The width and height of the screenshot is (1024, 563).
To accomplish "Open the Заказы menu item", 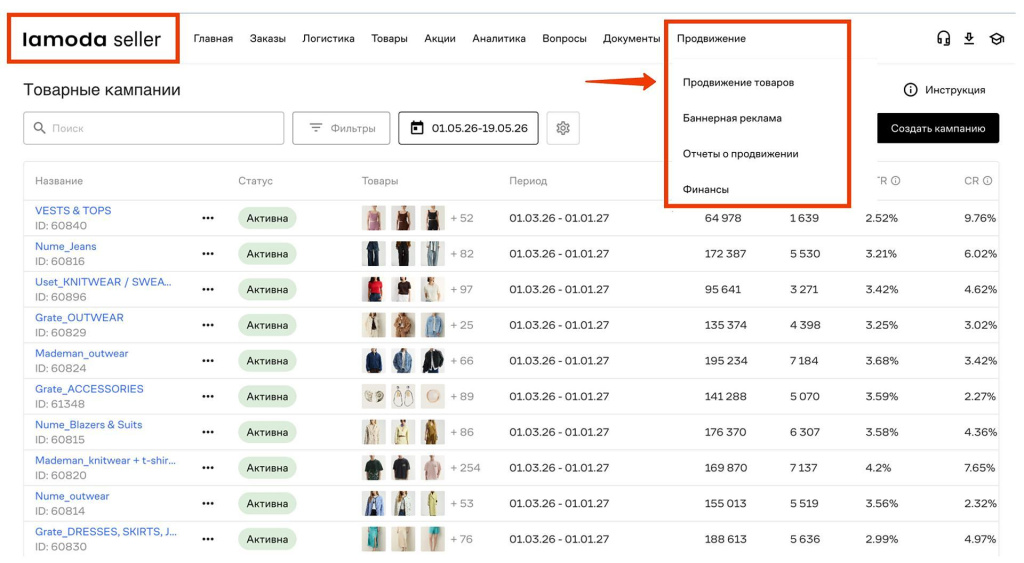I will tap(268, 39).
